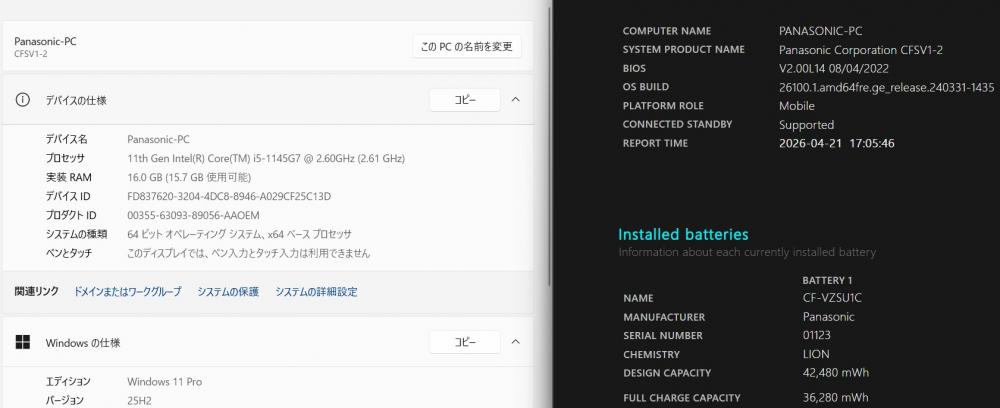Click the rename this PC button
This screenshot has width=1000, height=408.
tap(467, 47)
